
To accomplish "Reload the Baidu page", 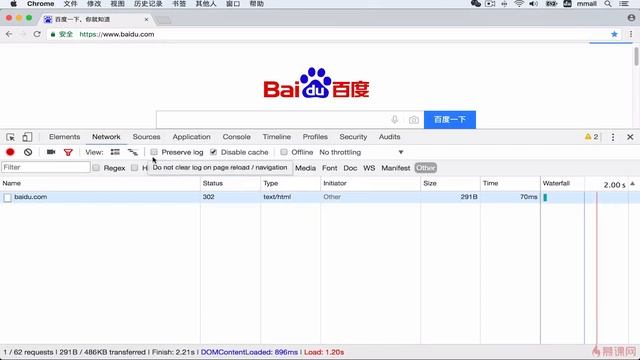I will click(x=37, y=34).
